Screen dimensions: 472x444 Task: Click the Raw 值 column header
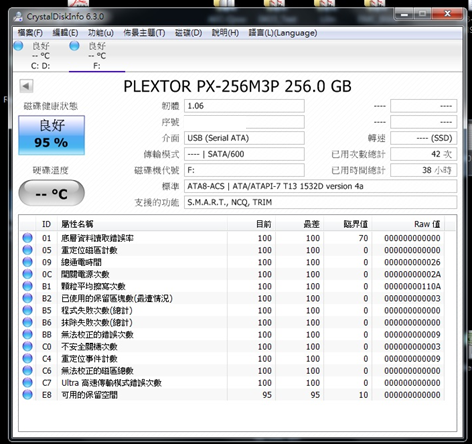(408, 224)
